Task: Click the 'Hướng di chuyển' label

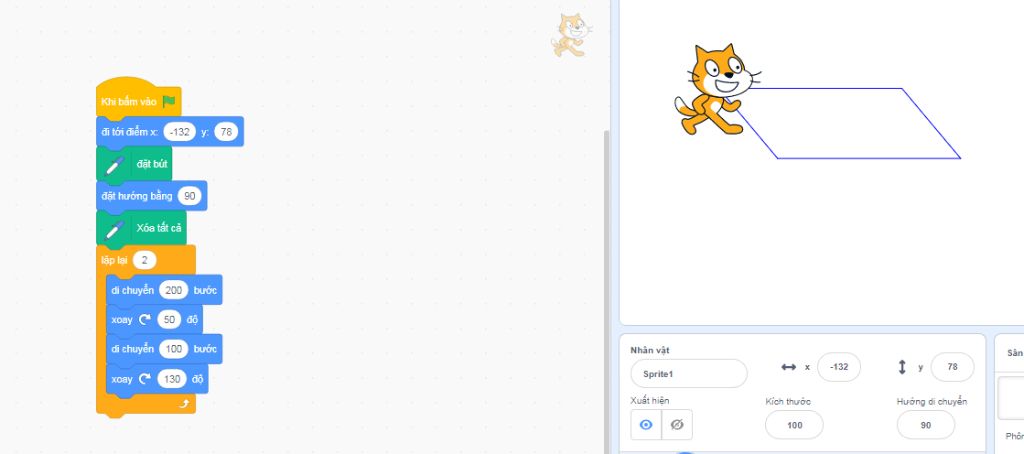Action: coord(932,401)
